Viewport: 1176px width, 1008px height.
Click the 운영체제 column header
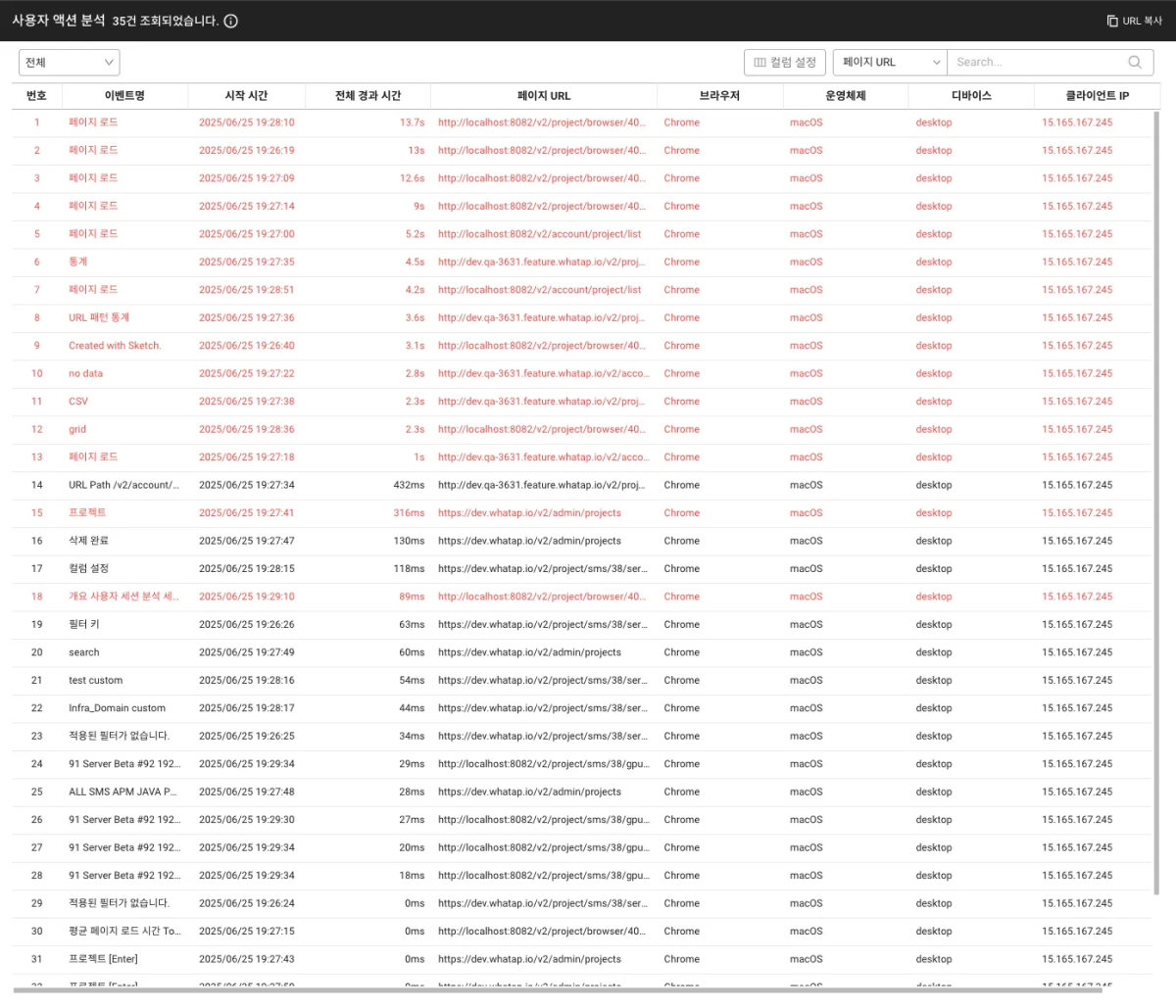(846, 95)
